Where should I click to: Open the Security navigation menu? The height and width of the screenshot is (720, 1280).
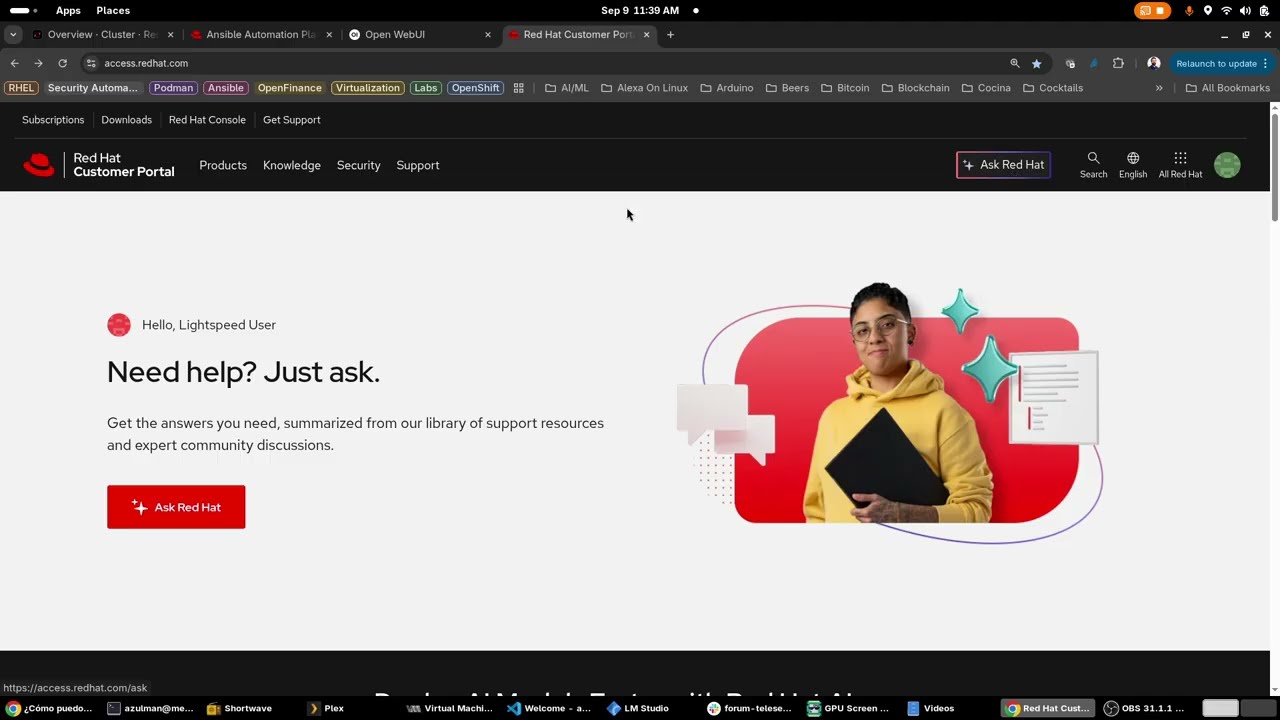tap(358, 165)
